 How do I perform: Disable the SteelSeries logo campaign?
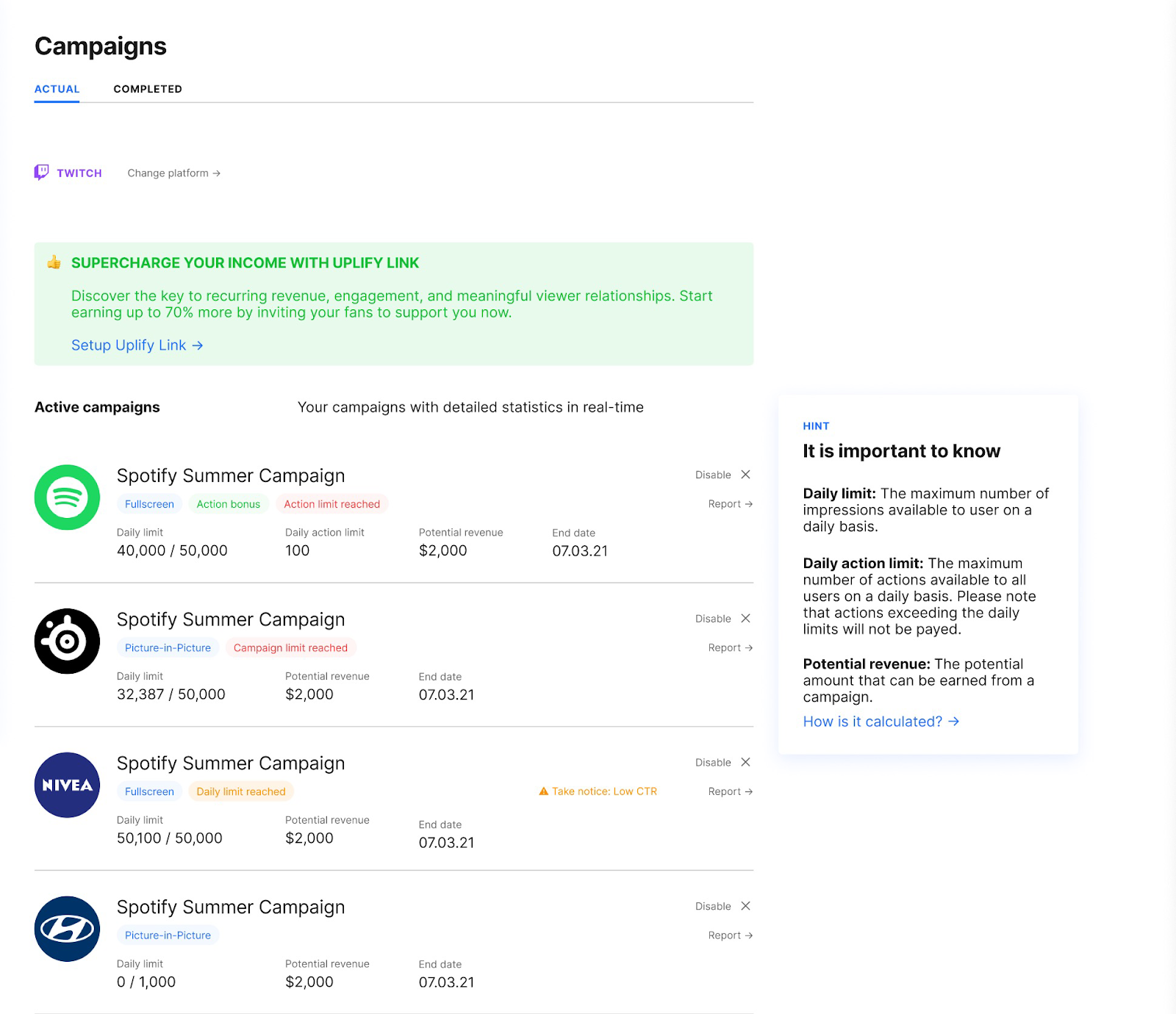(x=723, y=619)
